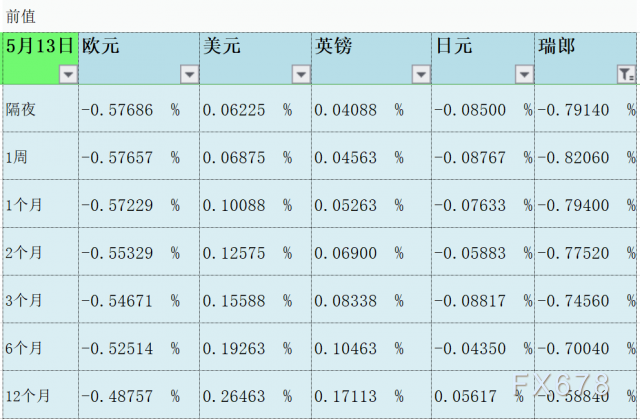The height and width of the screenshot is (420, 640).
Task: Click the cell with value -0.05883
Action: pyautogui.click(x=483, y=251)
